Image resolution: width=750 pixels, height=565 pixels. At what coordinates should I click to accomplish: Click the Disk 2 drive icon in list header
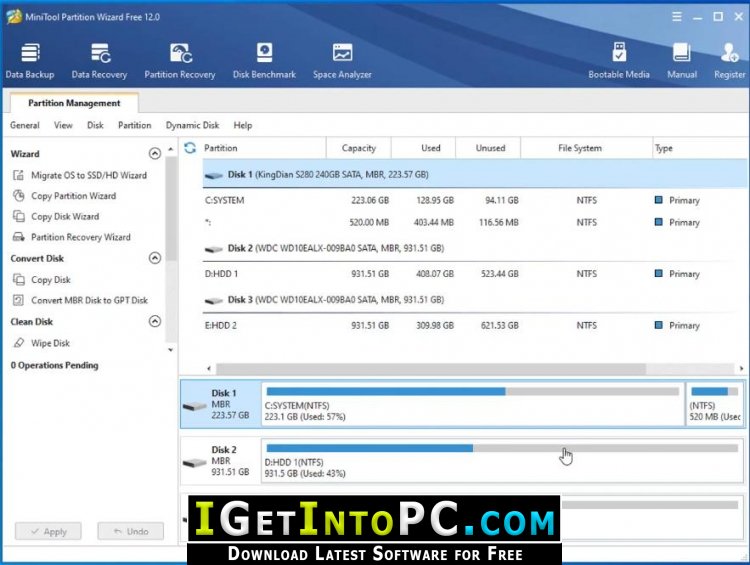click(x=213, y=249)
